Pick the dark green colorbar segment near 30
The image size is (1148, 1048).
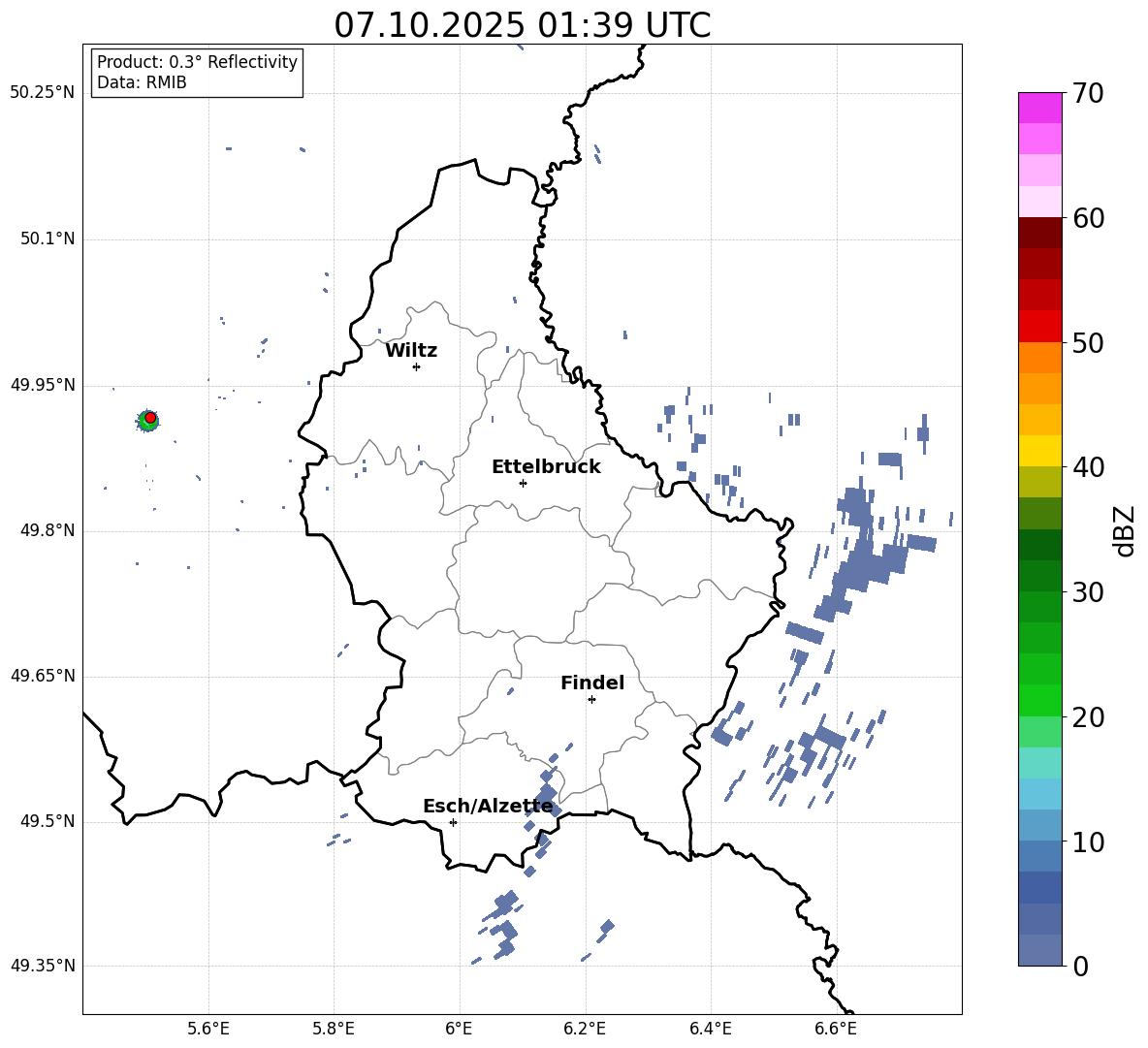(1039, 576)
